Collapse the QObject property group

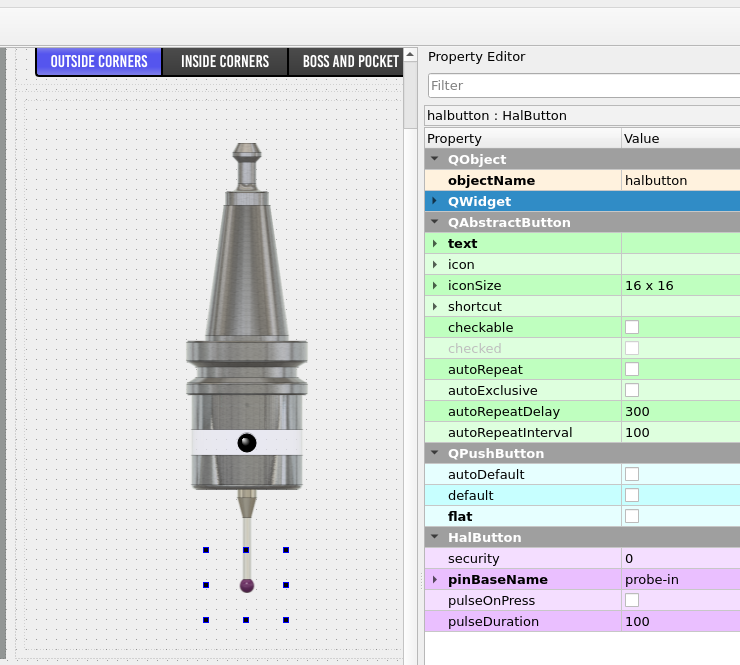(x=435, y=159)
